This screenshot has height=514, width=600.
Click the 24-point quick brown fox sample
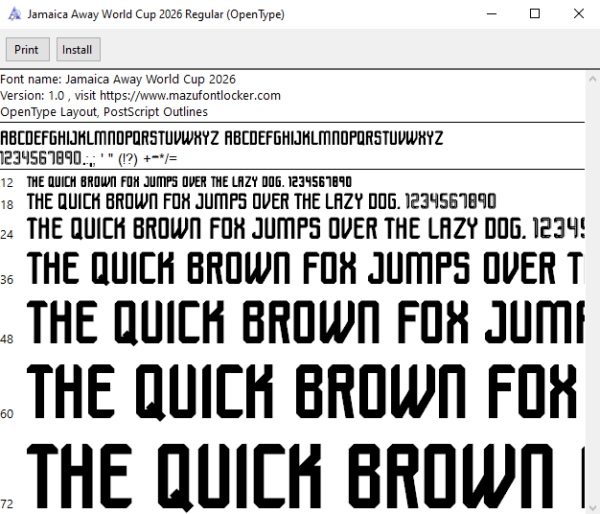coord(305,228)
